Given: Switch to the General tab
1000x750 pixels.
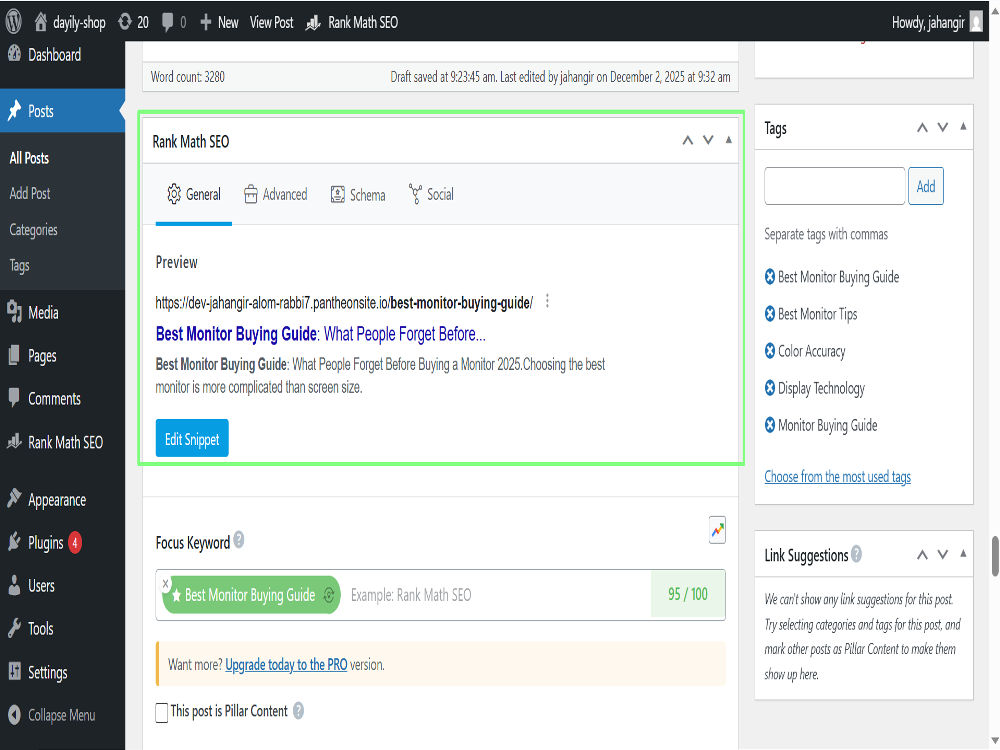Looking at the screenshot, I should 194,194.
